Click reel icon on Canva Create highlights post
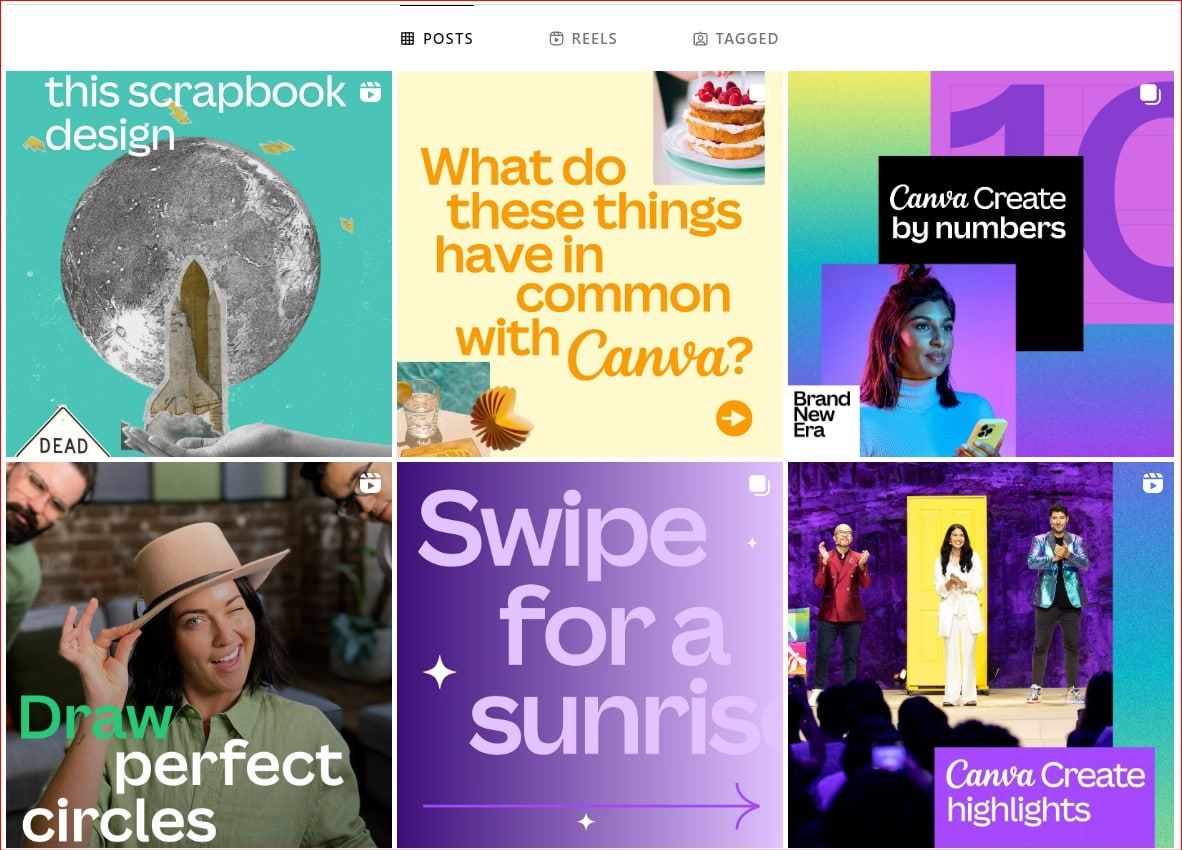This screenshot has height=850, width=1182. (x=1153, y=482)
